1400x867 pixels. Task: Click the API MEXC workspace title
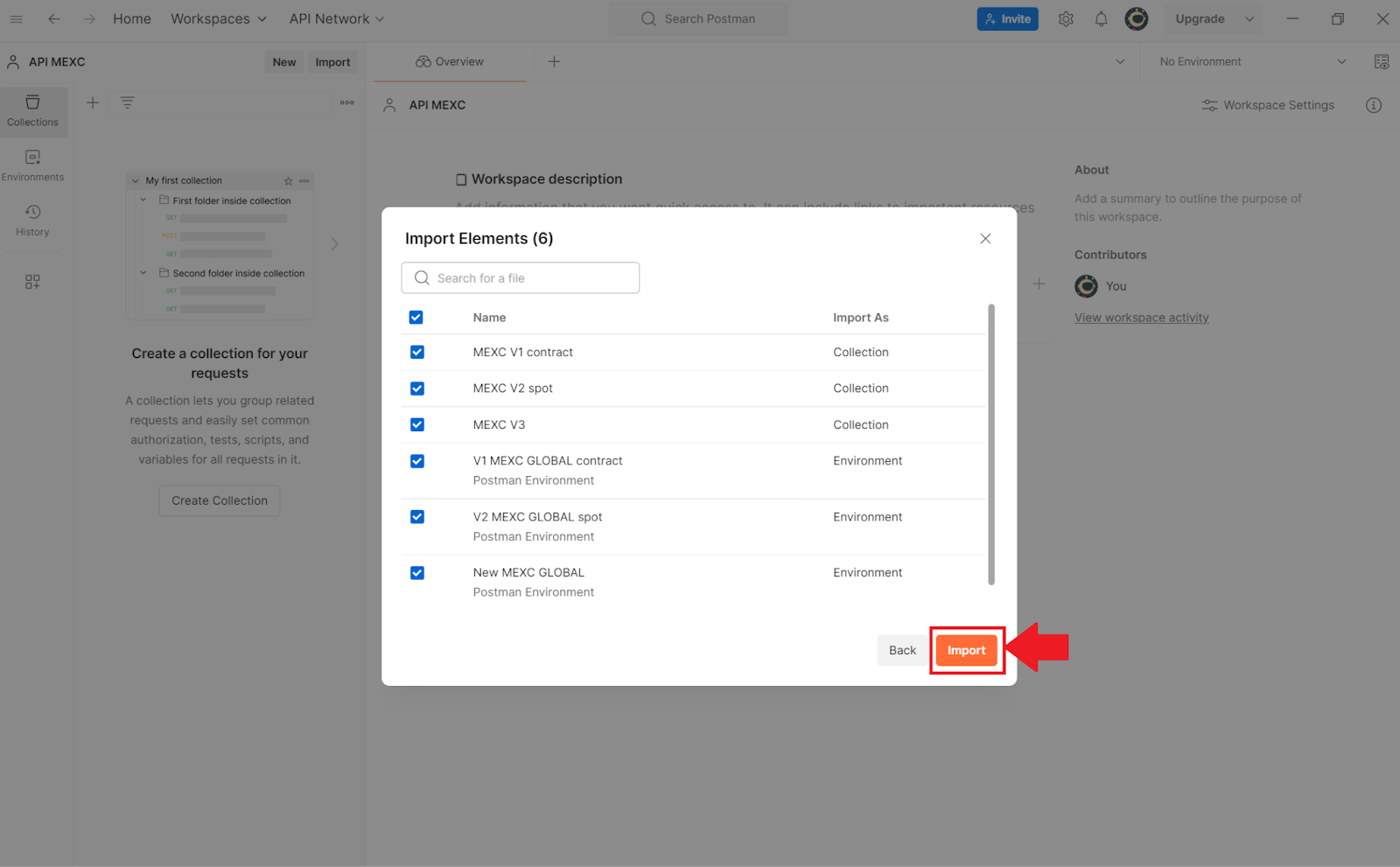click(437, 105)
